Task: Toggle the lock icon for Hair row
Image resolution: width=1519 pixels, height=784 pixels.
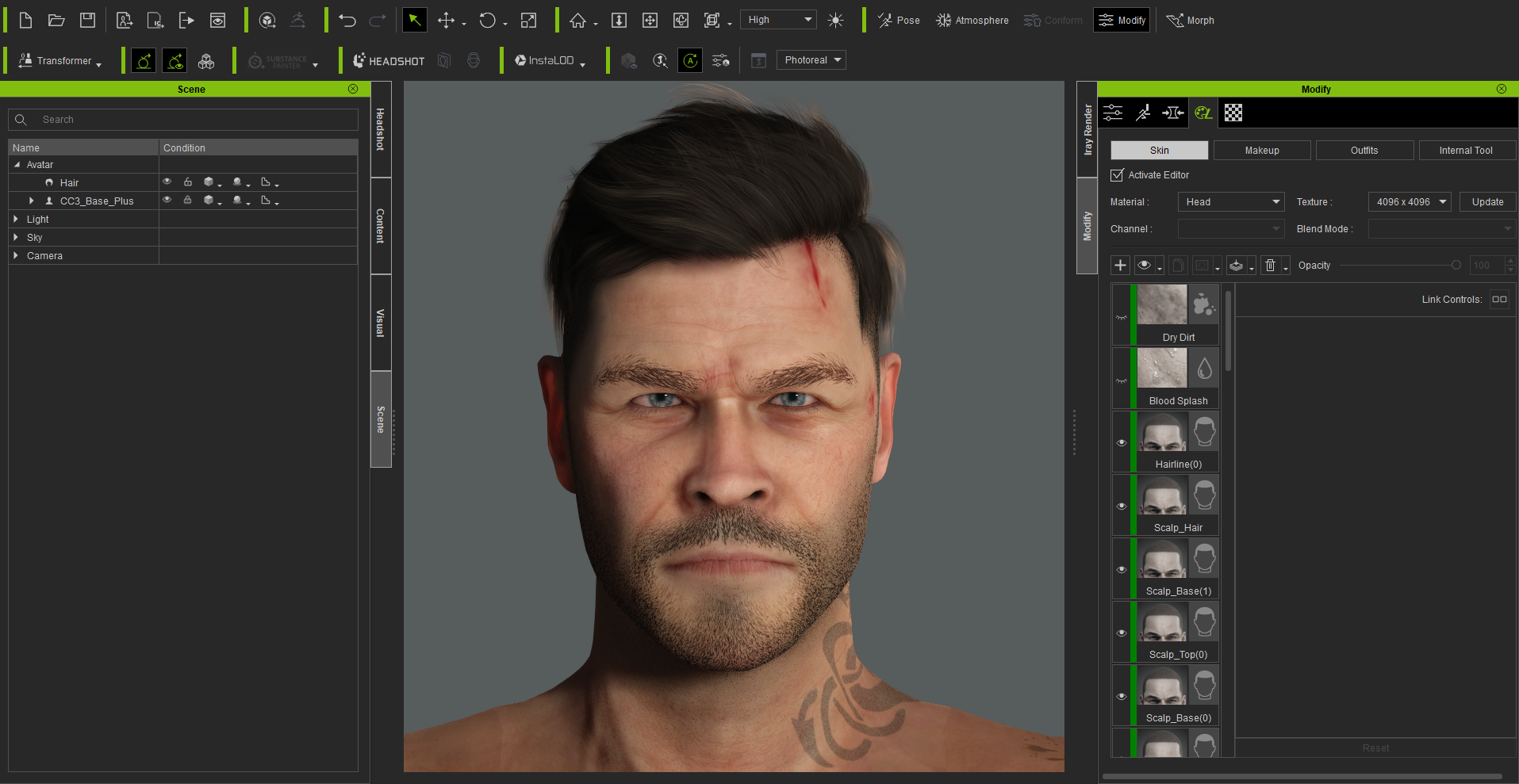Action: click(188, 182)
